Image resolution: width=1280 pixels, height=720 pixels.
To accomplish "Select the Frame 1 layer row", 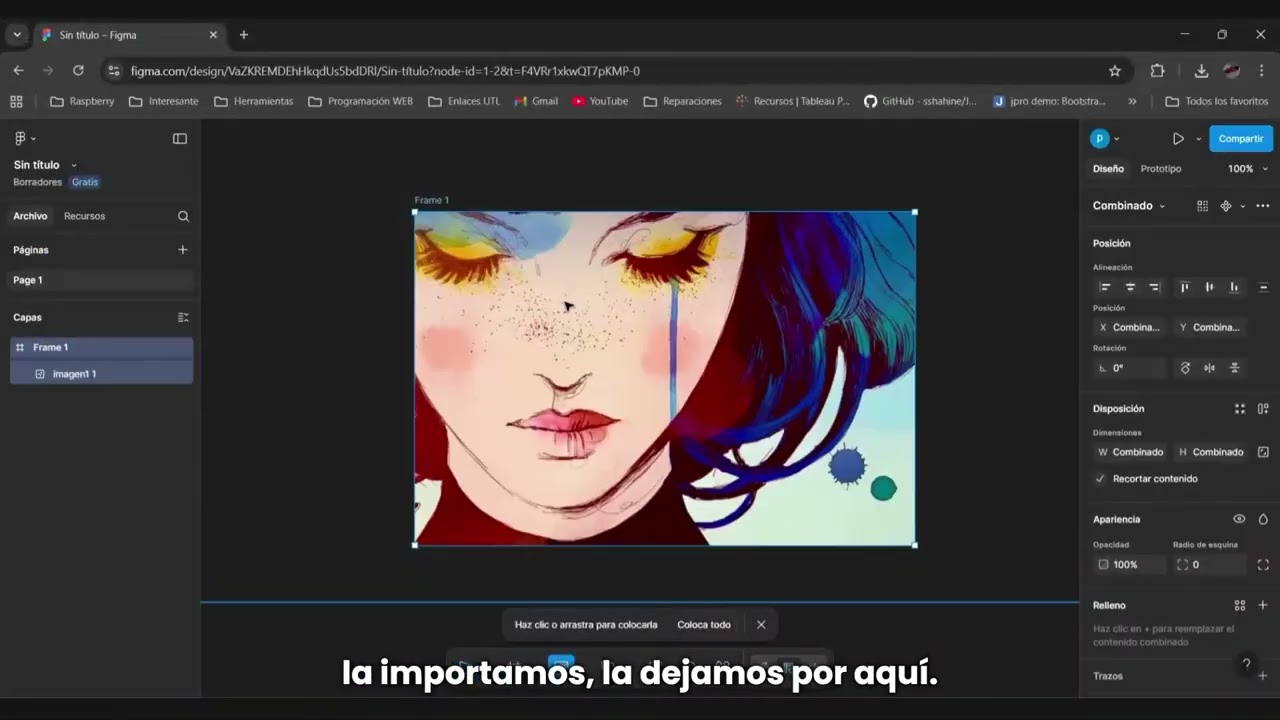I will tap(101, 347).
